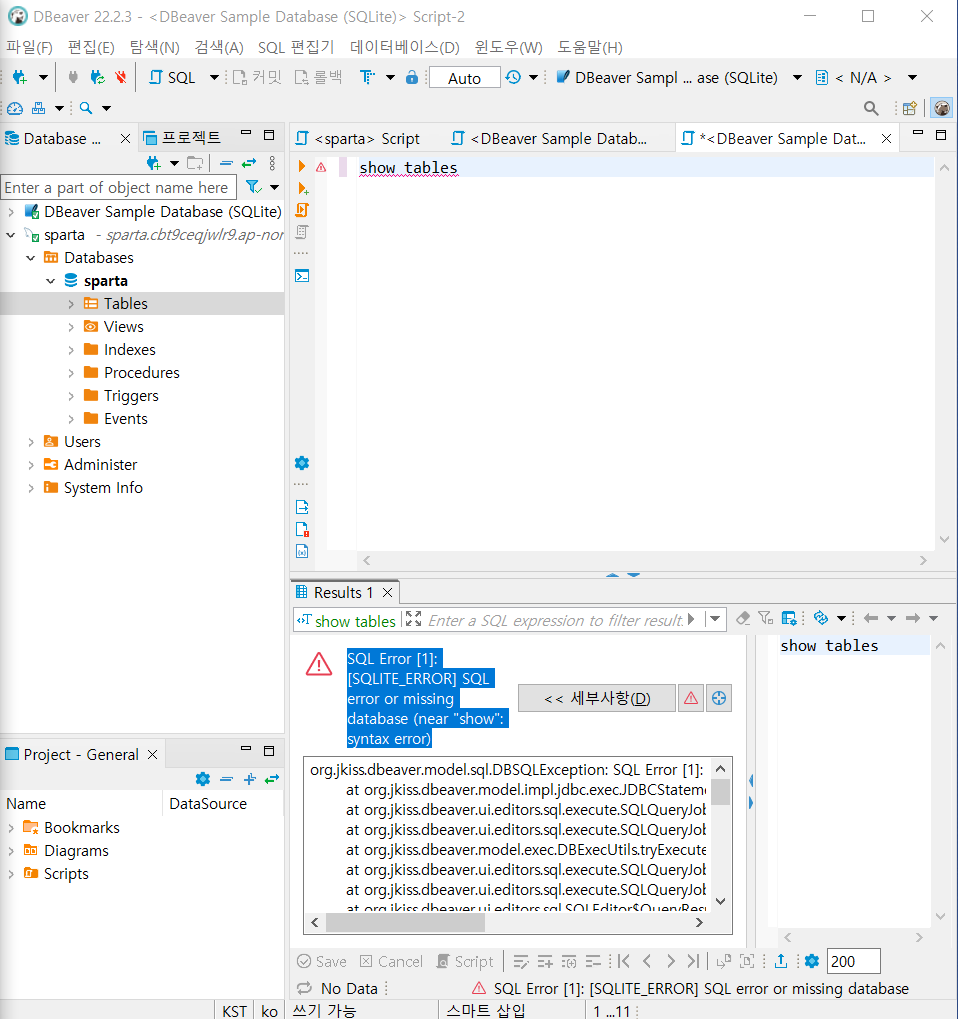
Task: Open navigator filter settings funnel icon
Action: tap(253, 187)
